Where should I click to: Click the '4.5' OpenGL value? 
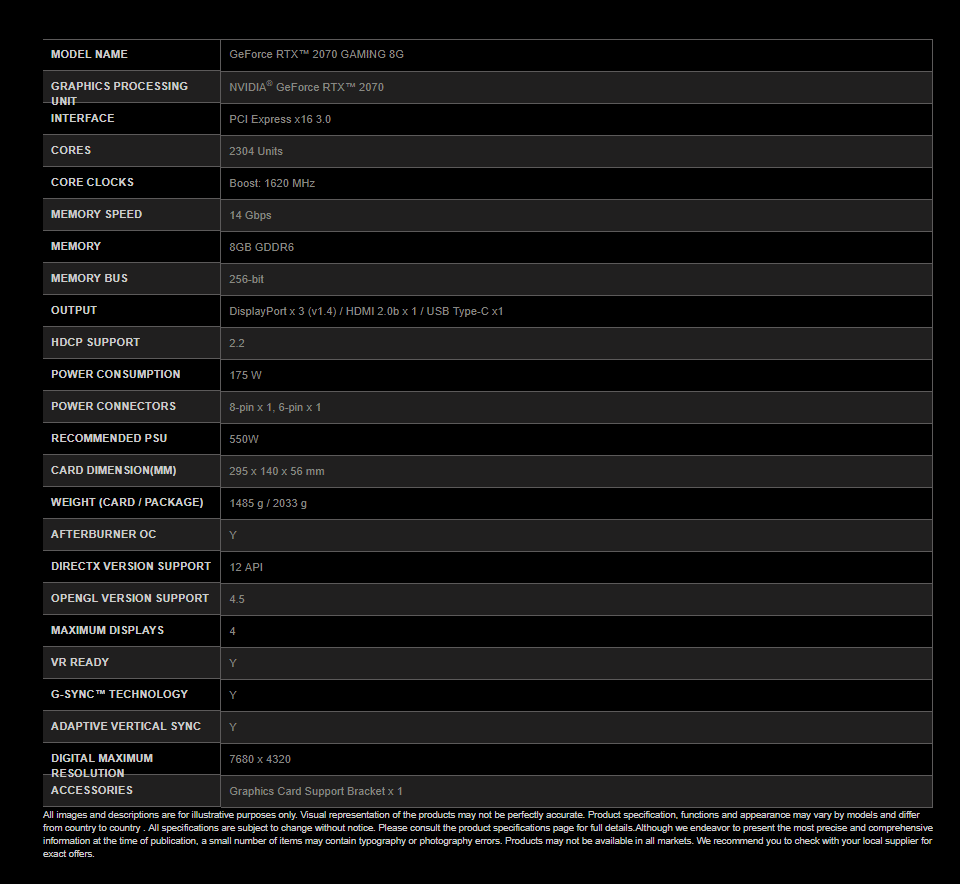point(237,599)
